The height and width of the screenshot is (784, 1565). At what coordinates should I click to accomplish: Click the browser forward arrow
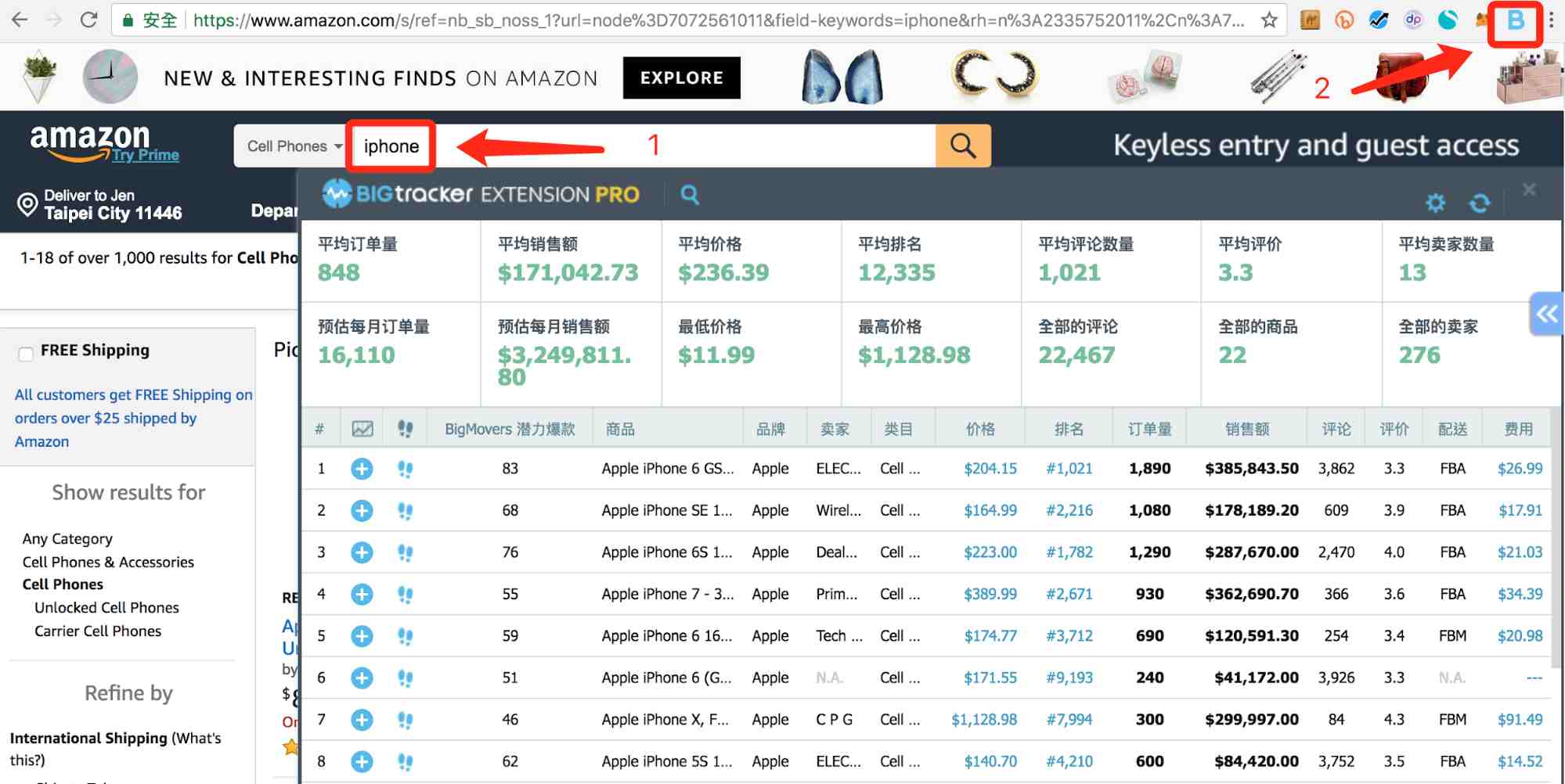[x=54, y=20]
